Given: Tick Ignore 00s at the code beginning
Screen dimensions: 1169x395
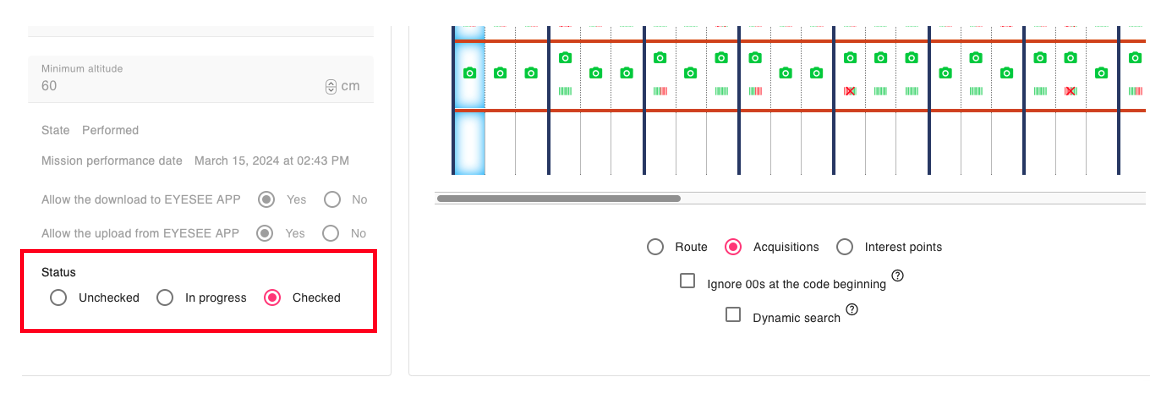Looking at the screenshot, I should (x=687, y=281).
